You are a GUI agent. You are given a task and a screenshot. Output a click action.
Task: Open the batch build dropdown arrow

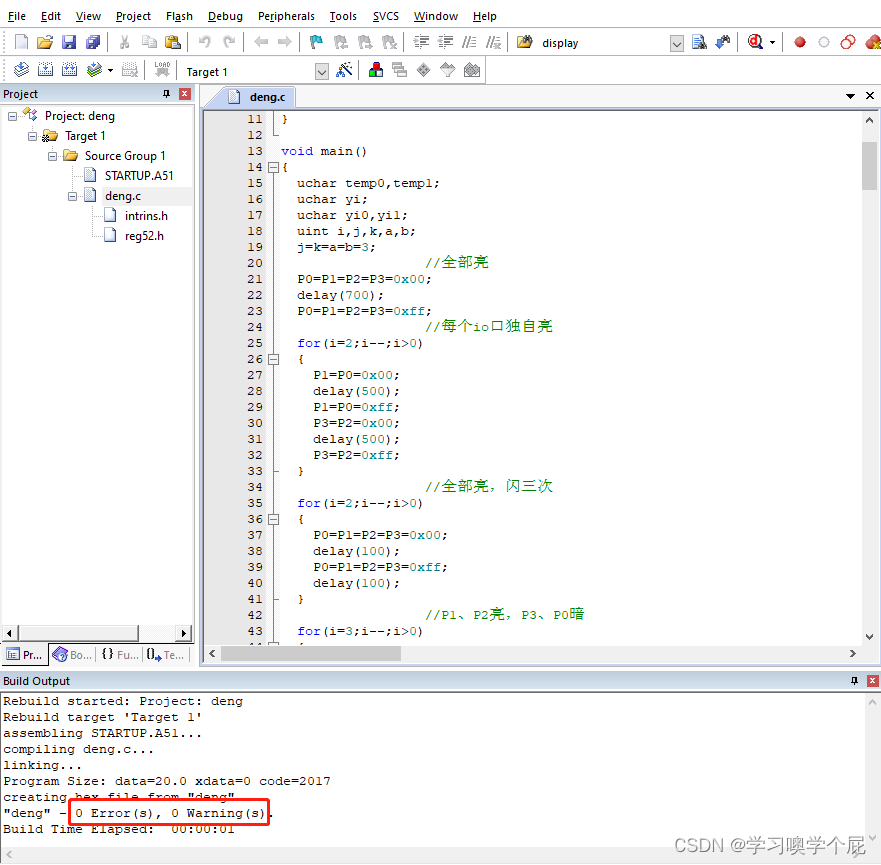110,71
